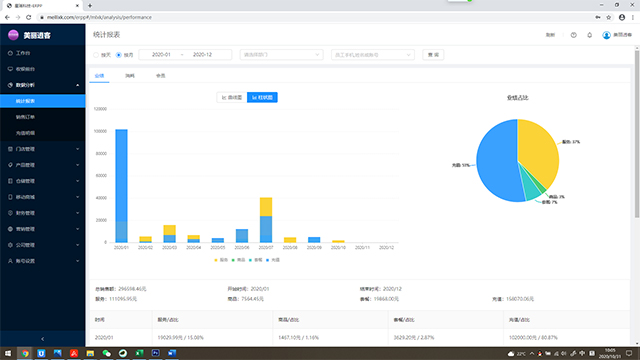This screenshot has height=360, width=640.
Task: Reload the page using the browser refresh icon
Action: [x=29, y=17]
